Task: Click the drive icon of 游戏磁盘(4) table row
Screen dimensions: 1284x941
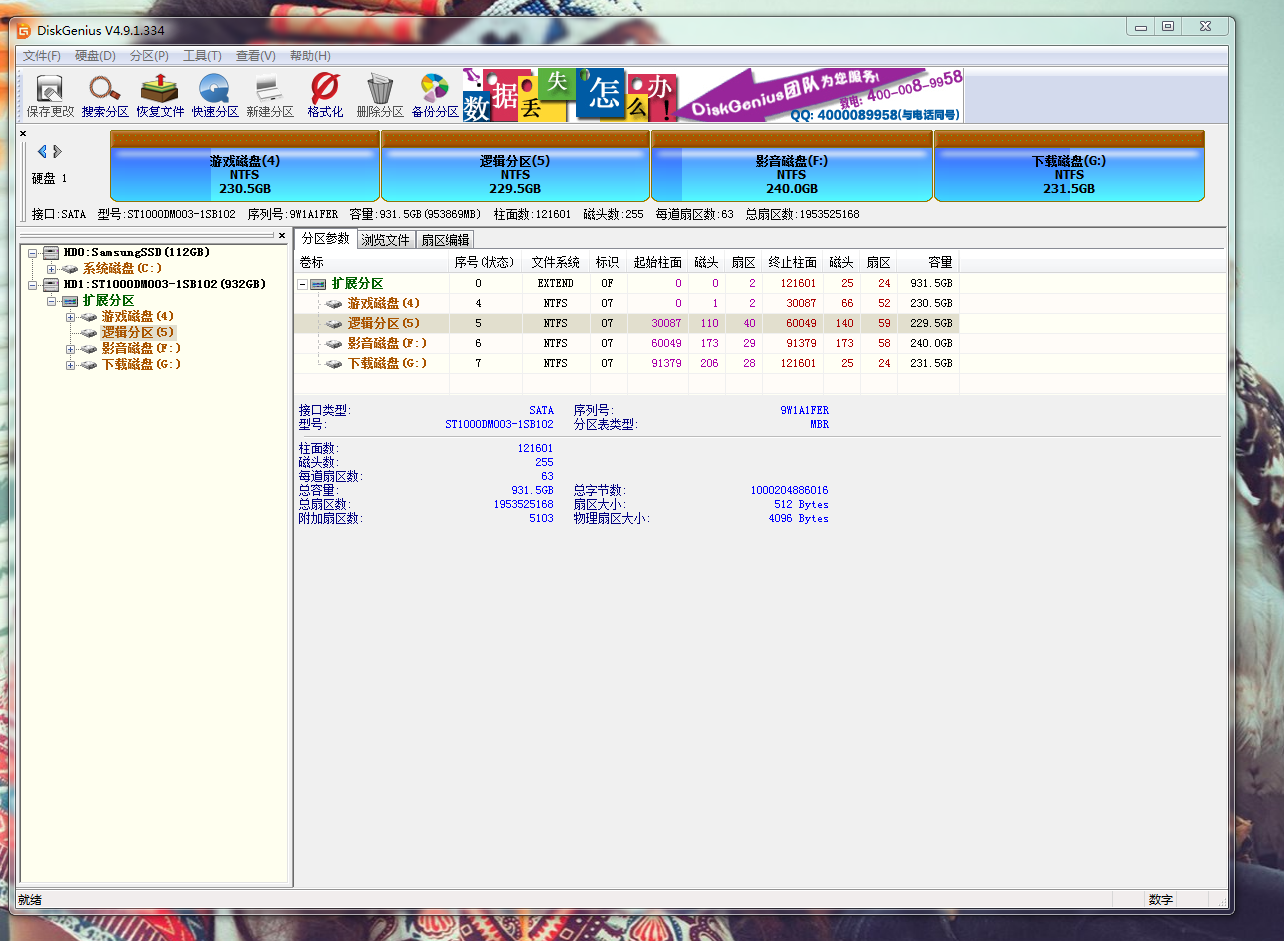Action: click(334, 303)
